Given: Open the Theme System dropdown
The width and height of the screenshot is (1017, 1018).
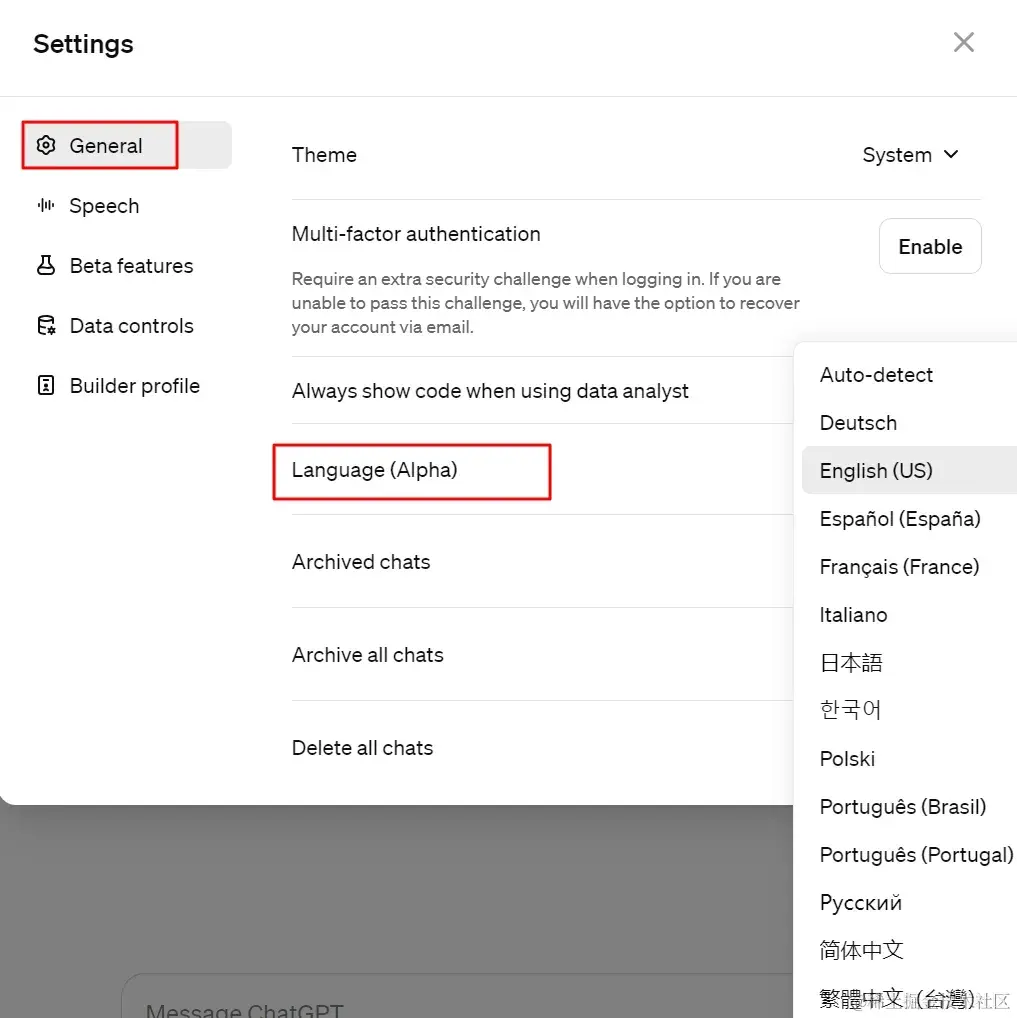Looking at the screenshot, I should click(910, 155).
